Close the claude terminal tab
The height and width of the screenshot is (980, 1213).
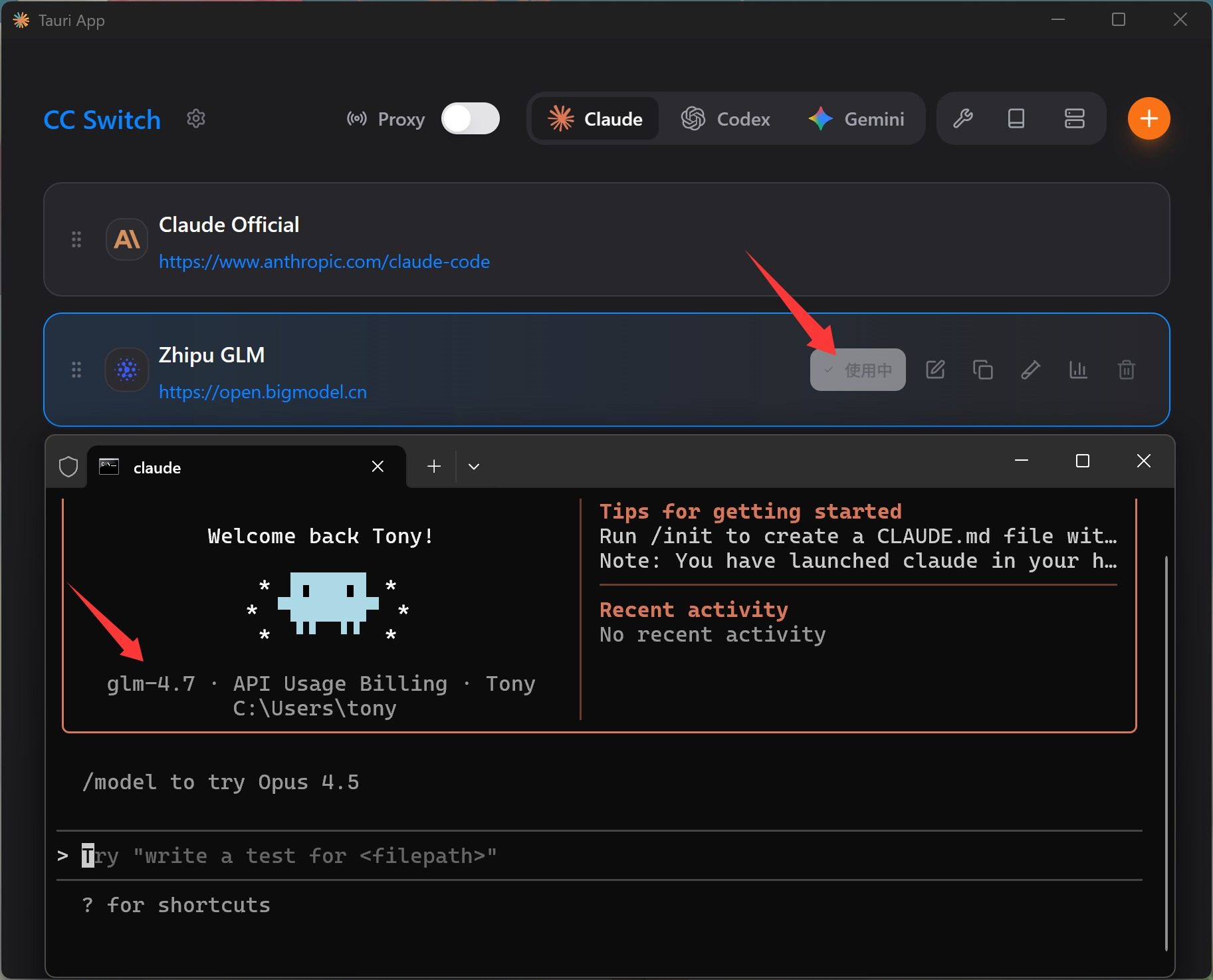[378, 467]
